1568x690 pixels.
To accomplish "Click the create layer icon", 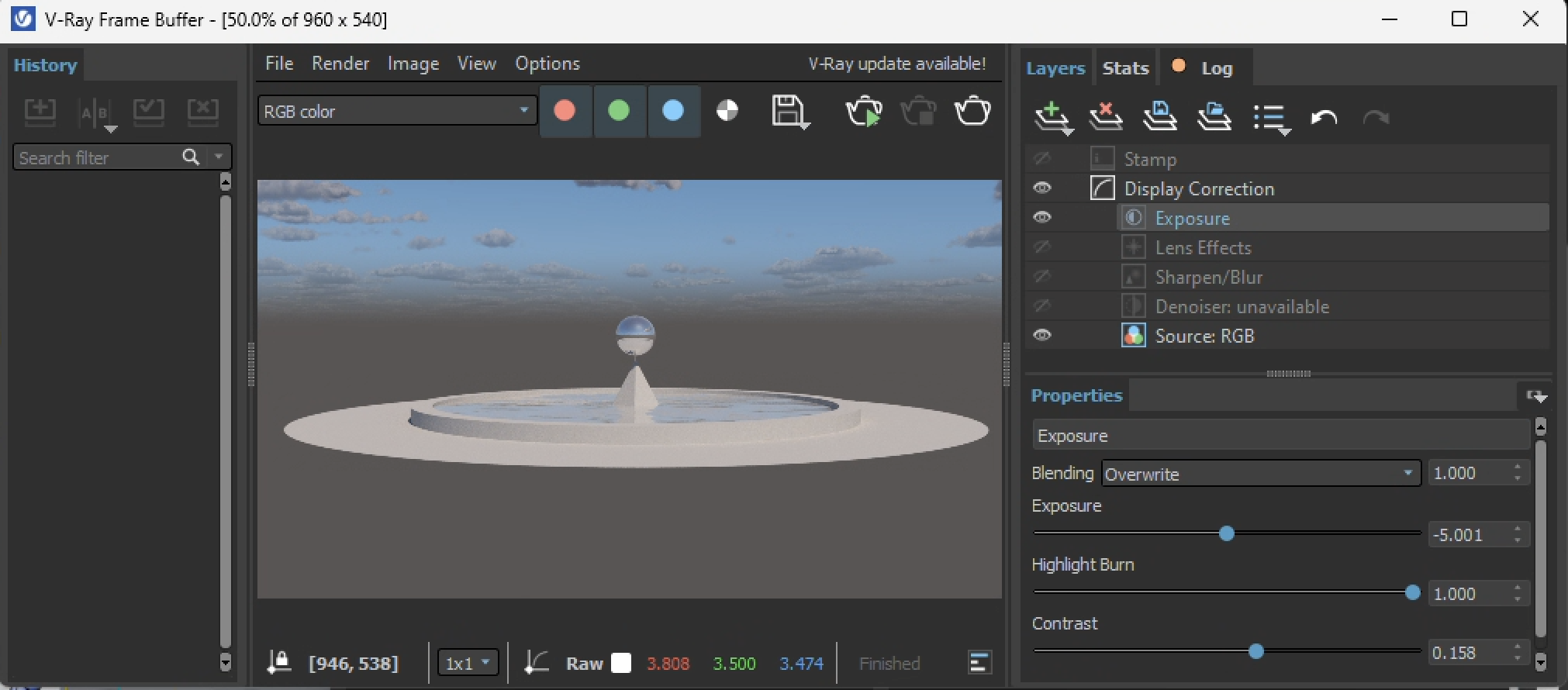I will point(1052,118).
